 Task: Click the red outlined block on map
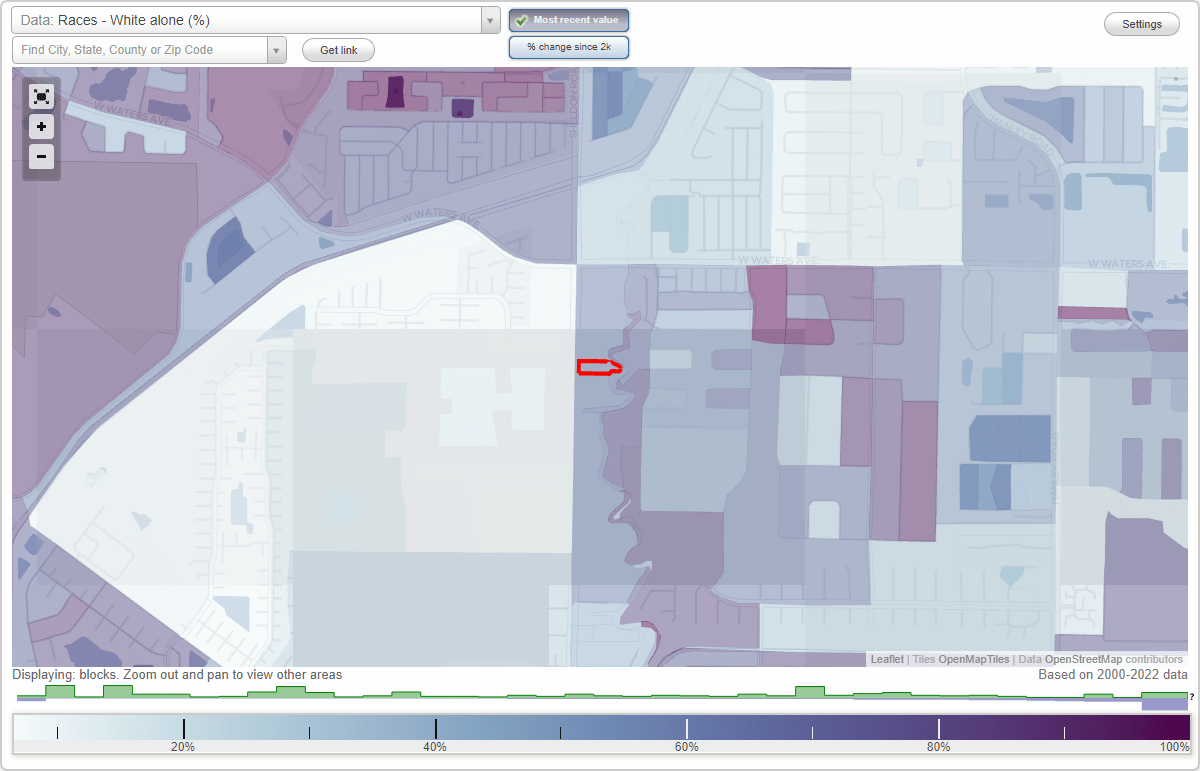click(x=598, y=367)
